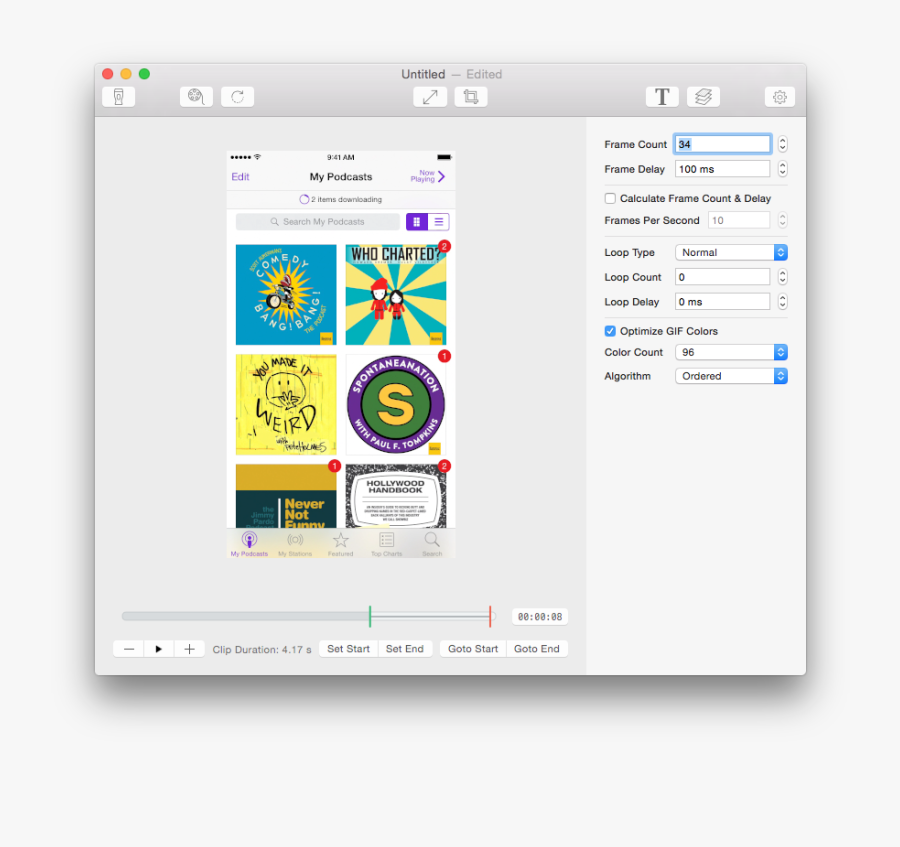Click the device recording icon in toolbar
Viewport: 900px width, 847px height.
[118, 97]
